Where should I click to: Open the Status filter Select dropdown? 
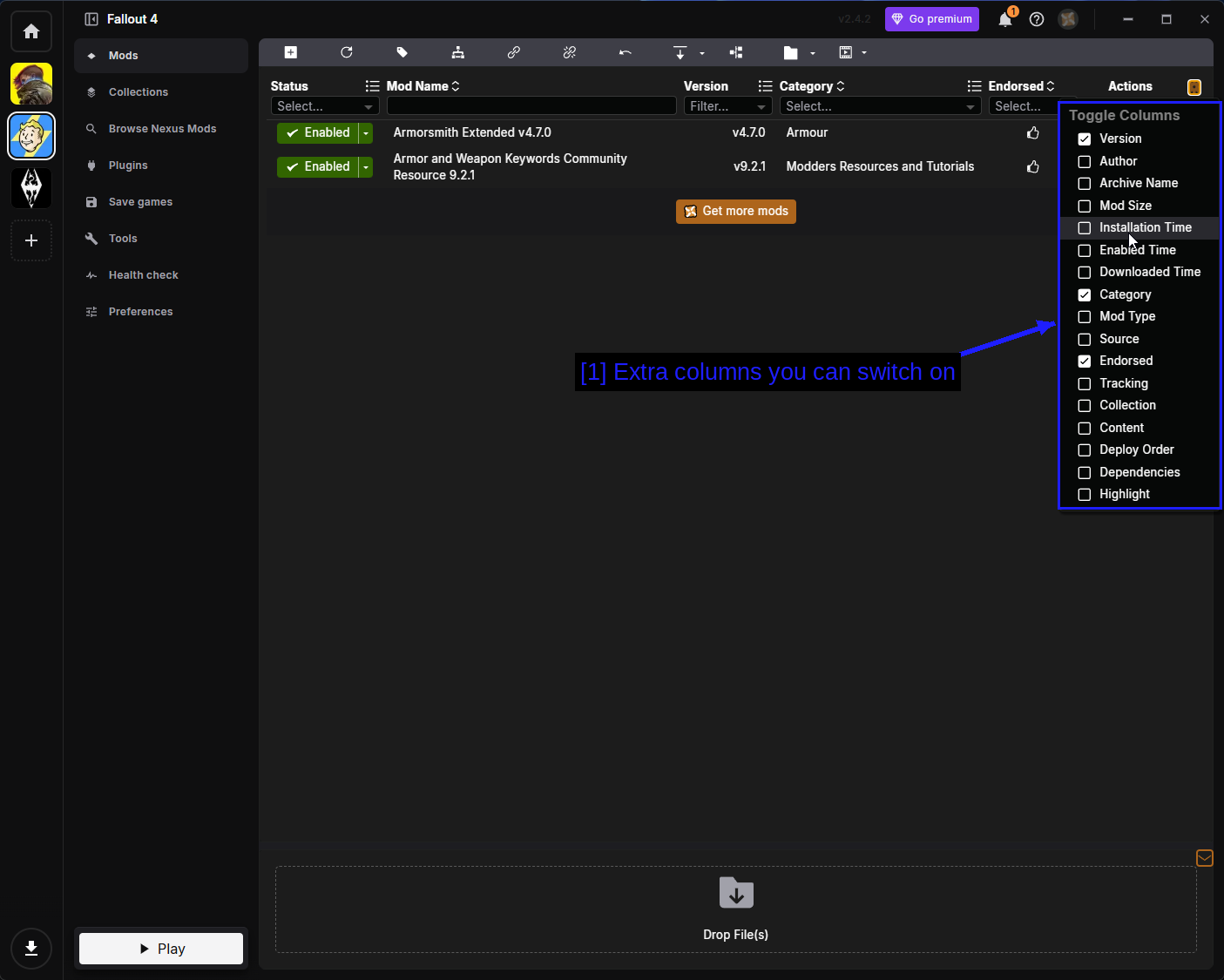coord(325,106)
